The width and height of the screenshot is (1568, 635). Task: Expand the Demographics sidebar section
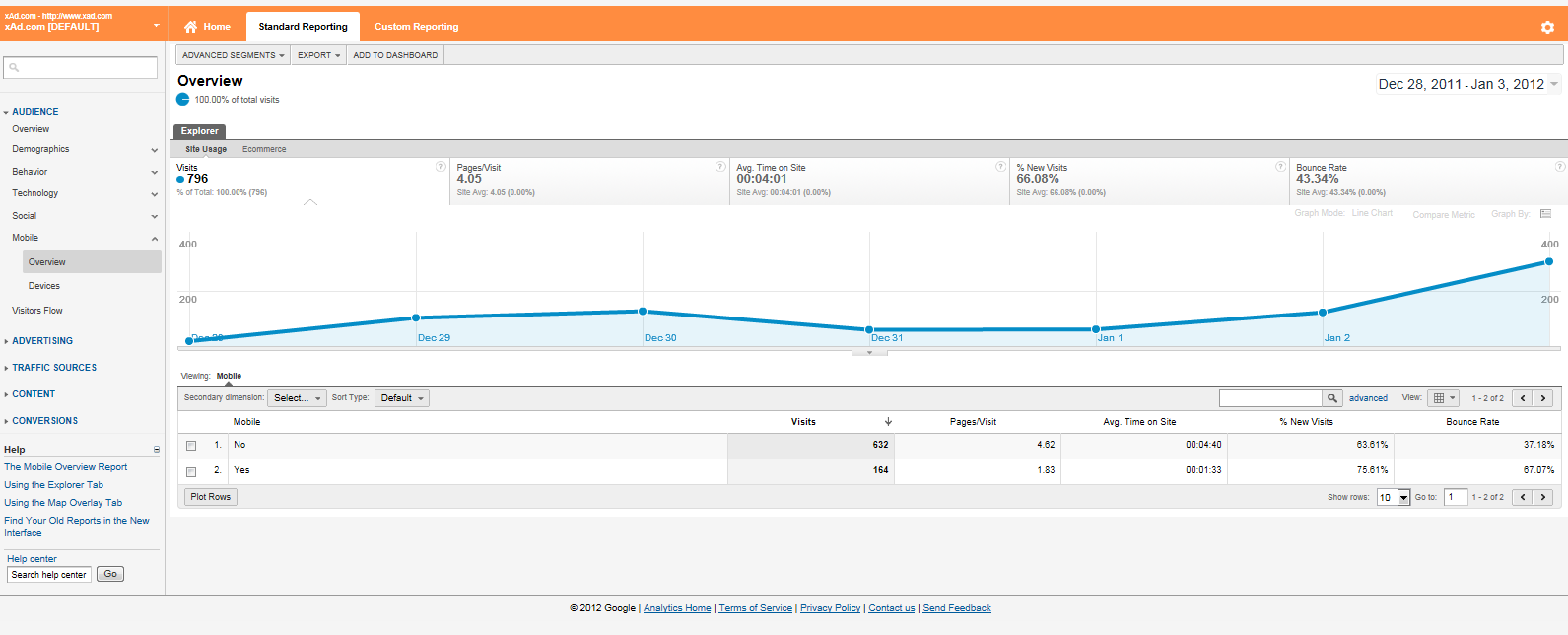tap(154, 150)
